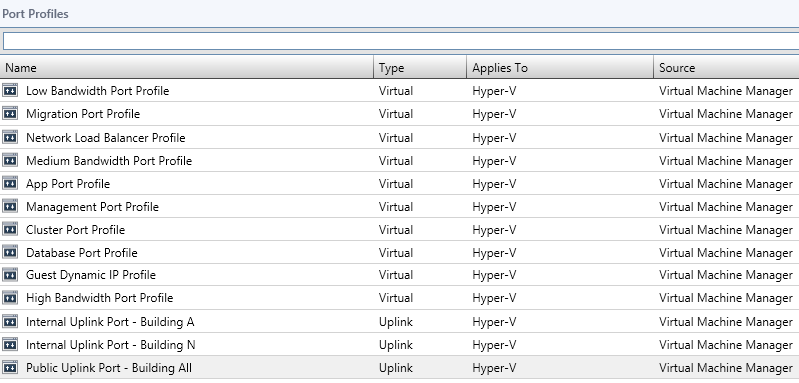Screen dimensions: 799x383
Task: Click the icon beside Medium Bandwidth Port Profile
Action: 10,160
